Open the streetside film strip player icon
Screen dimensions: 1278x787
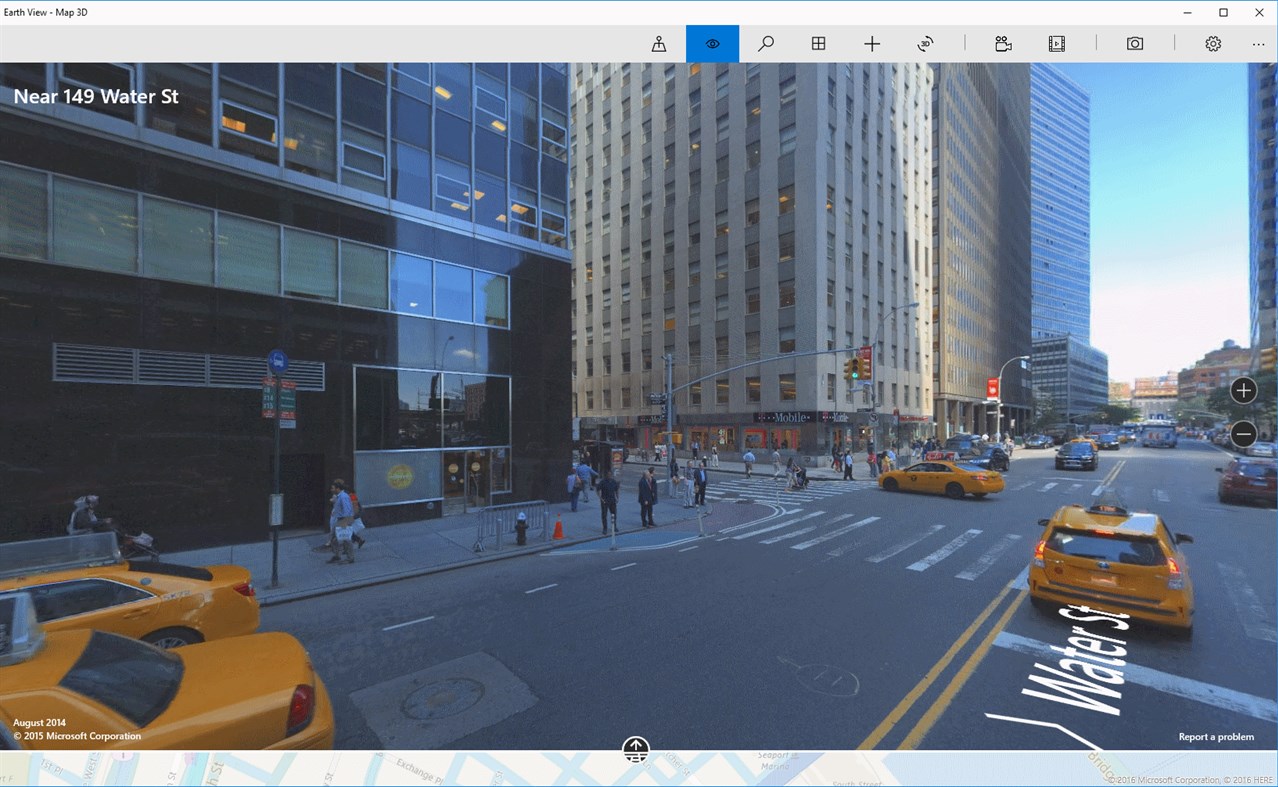tap(1056, 43)
